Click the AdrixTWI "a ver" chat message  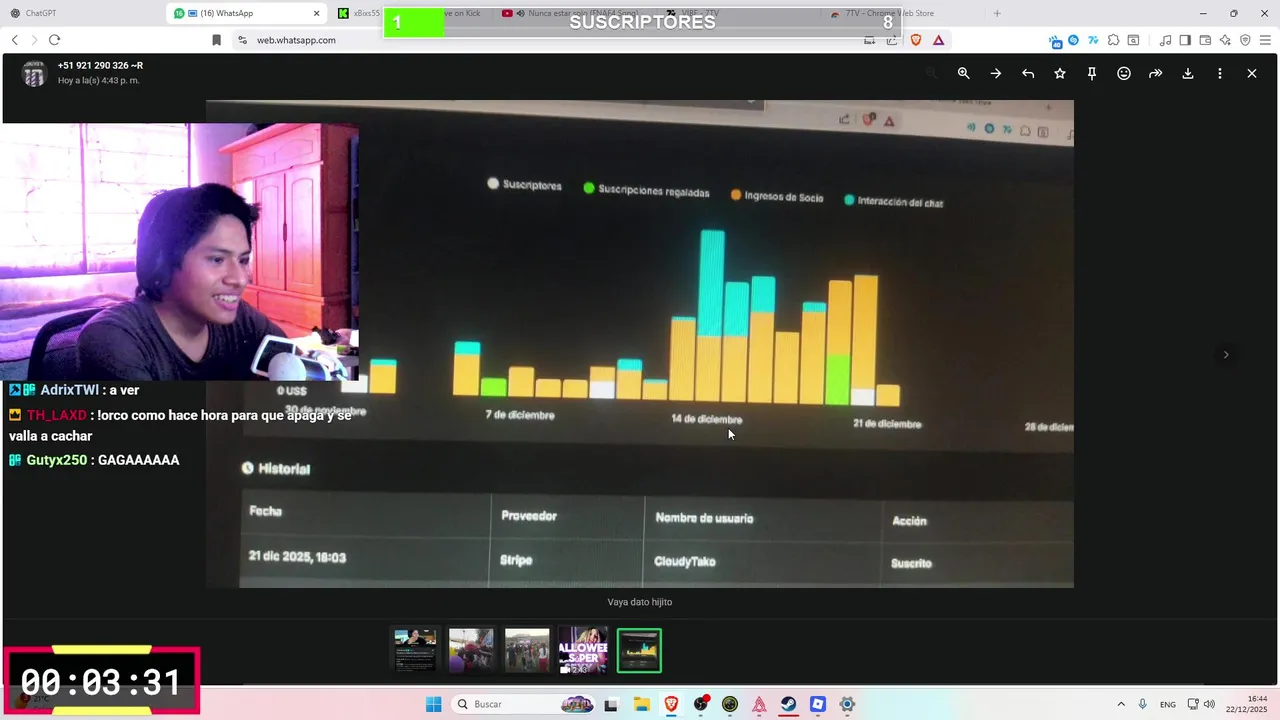tap(74, 390)
